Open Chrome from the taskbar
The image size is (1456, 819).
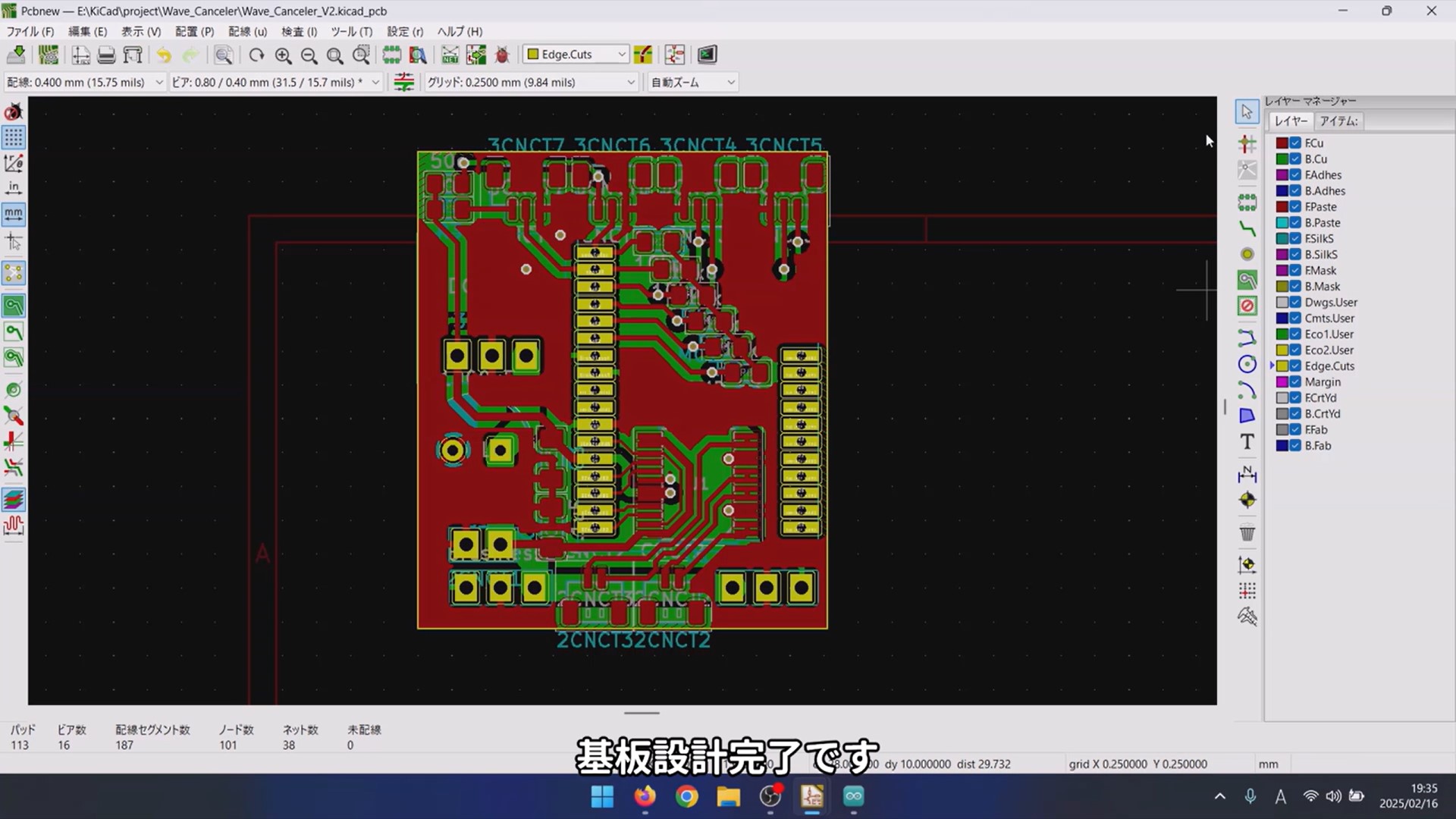(x=687, y=796)
